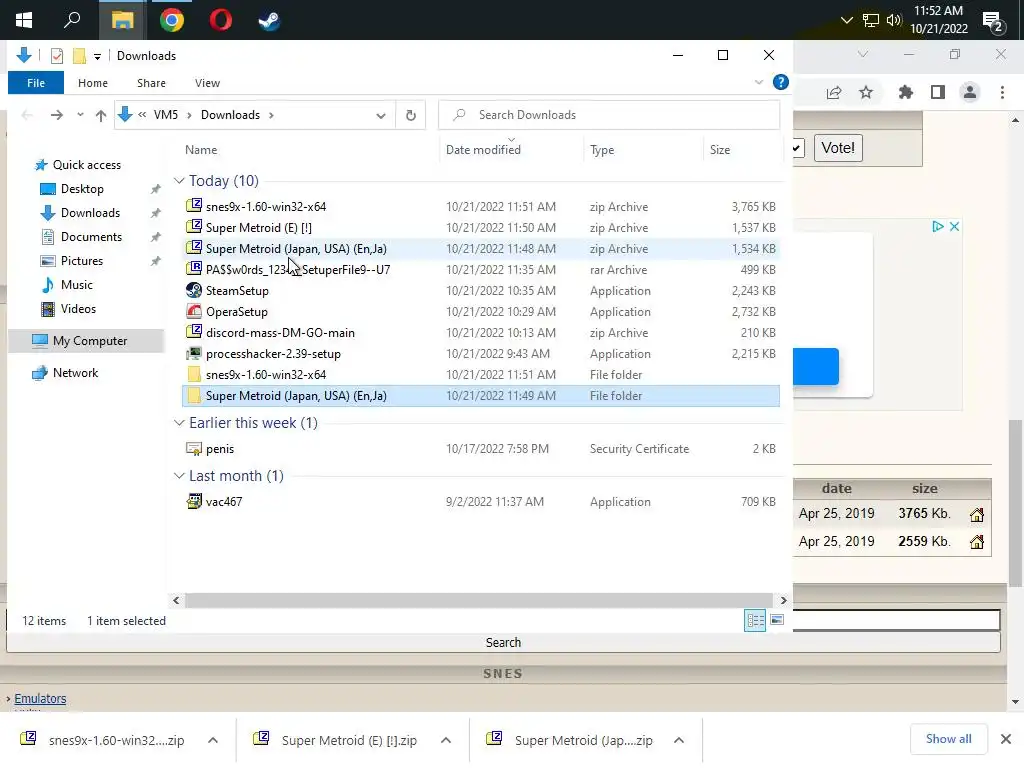Click the horizontal scrollbar in Explorer
The width and height of the screenshot is (1024, 768).
click(x=481, y=600)
